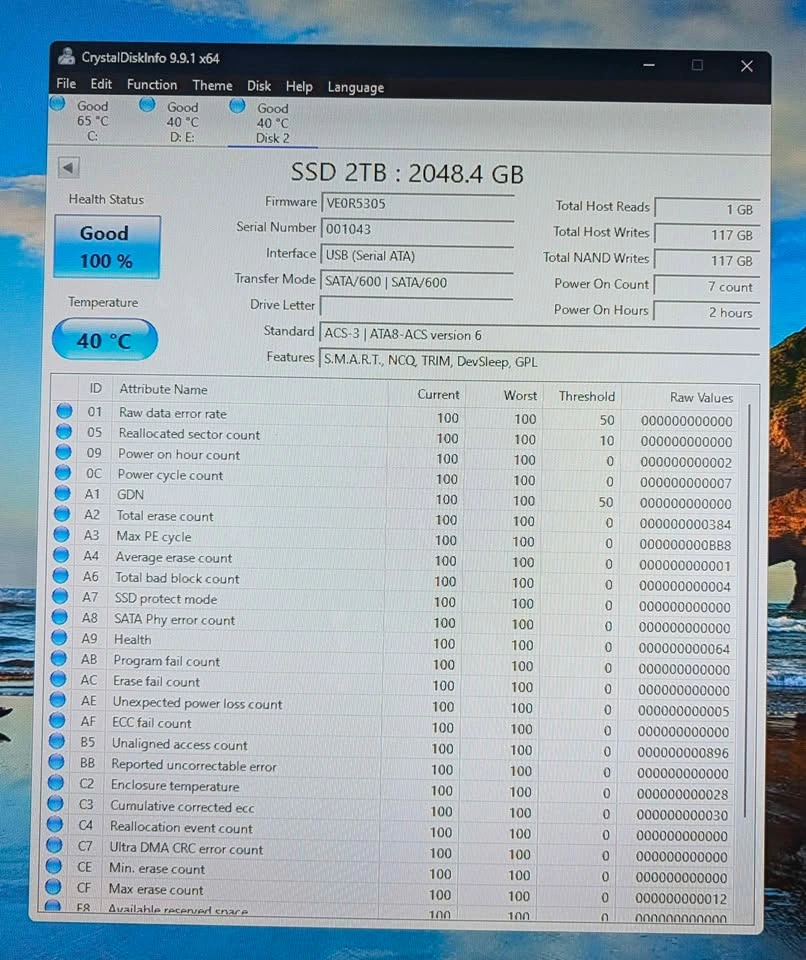Screen dimensions: 806x960
Task: Click the status circle for Raw data error rate
Action: 64,410
